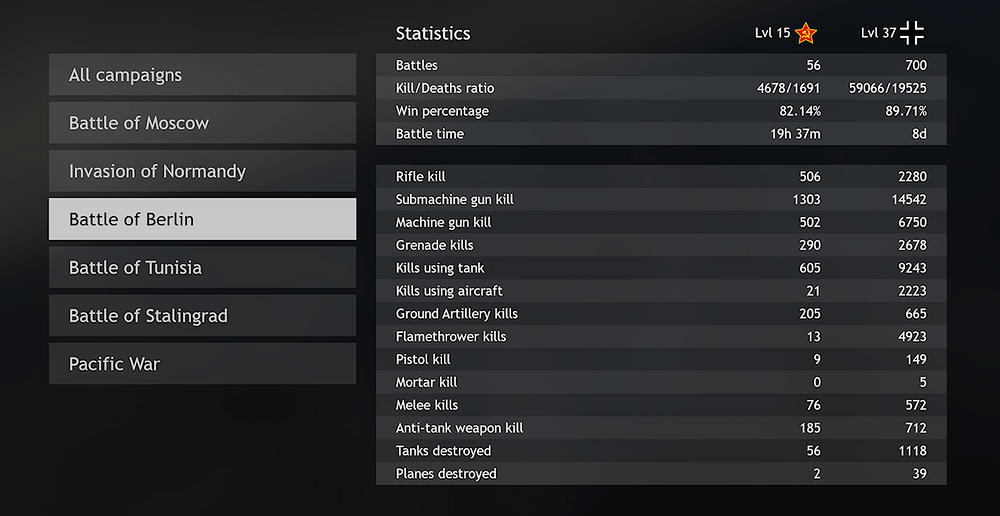Click the Statistics heading

(x=433, y=33)
